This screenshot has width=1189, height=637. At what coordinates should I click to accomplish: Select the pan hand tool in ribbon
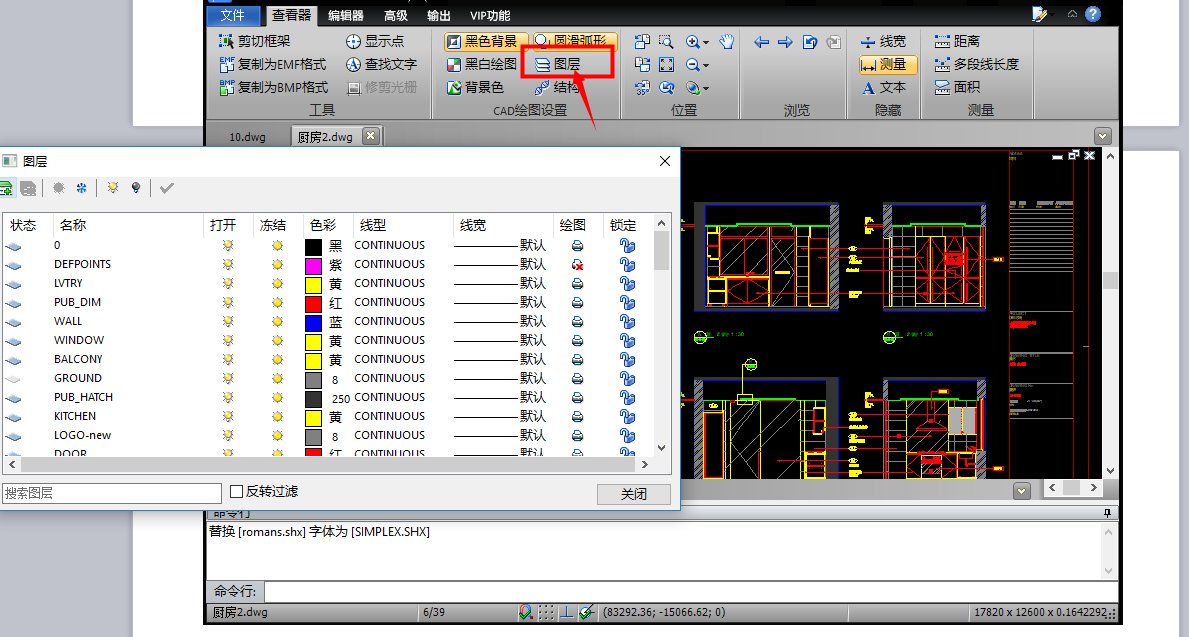point(727,42)
